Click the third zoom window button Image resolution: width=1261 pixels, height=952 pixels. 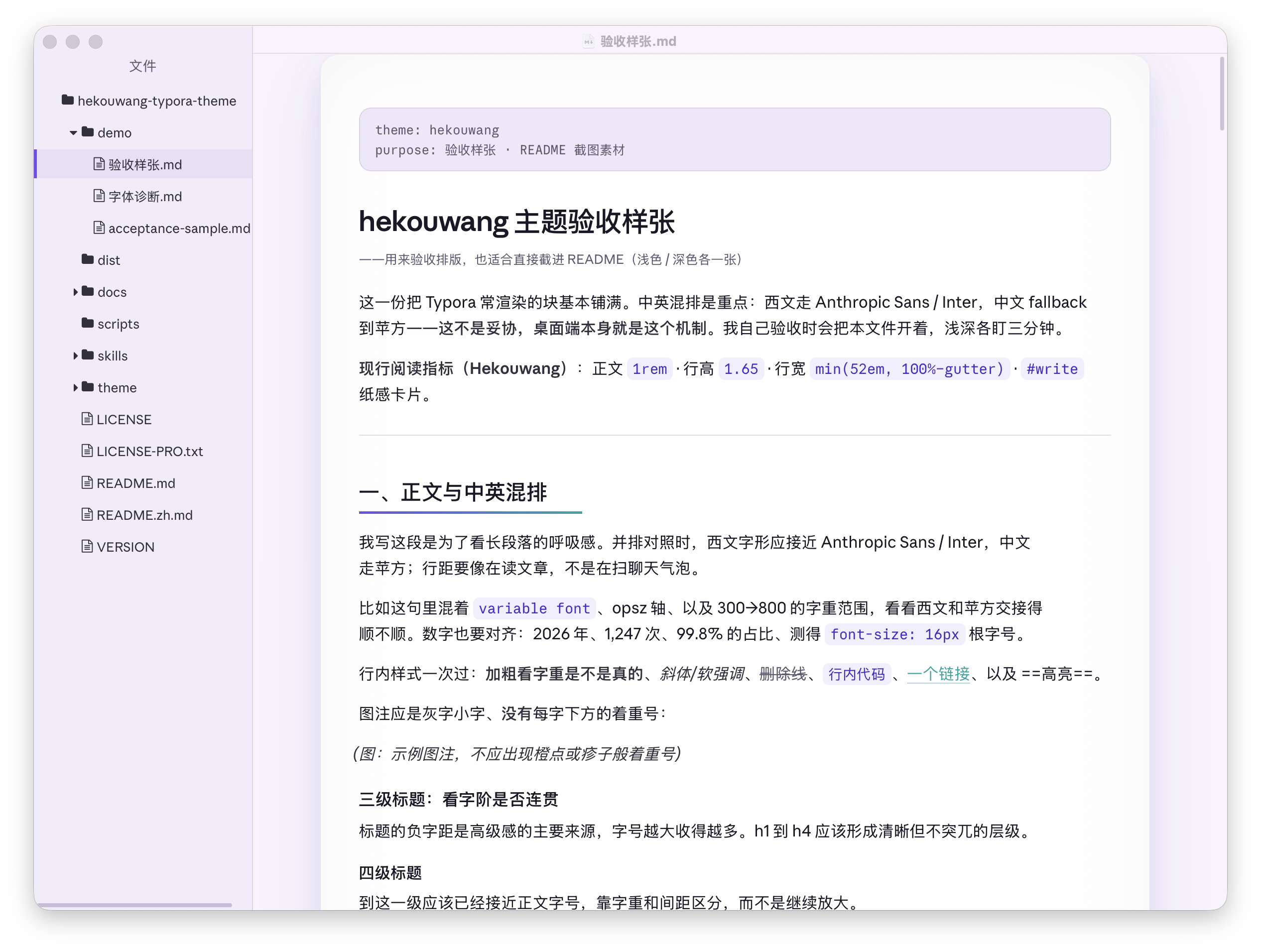[x=96, y=42]
